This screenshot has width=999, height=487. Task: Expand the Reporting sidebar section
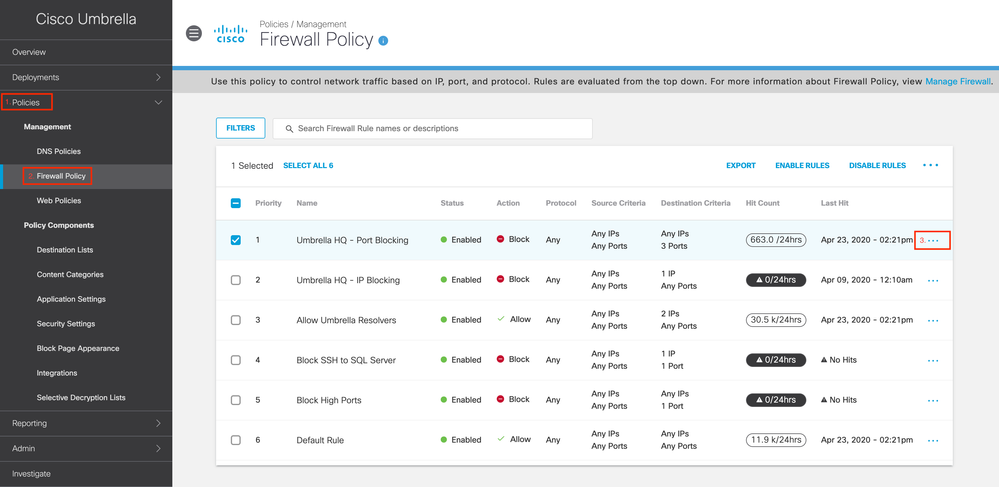coord(158,423)
